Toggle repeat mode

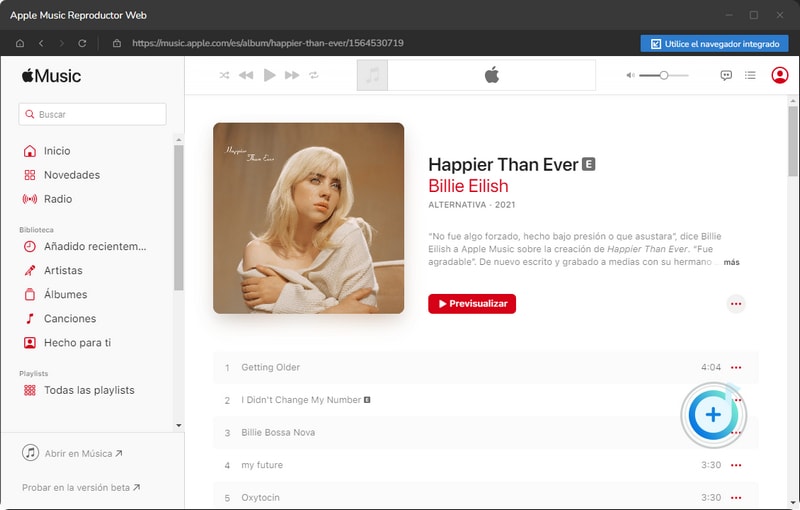(314, 75)
